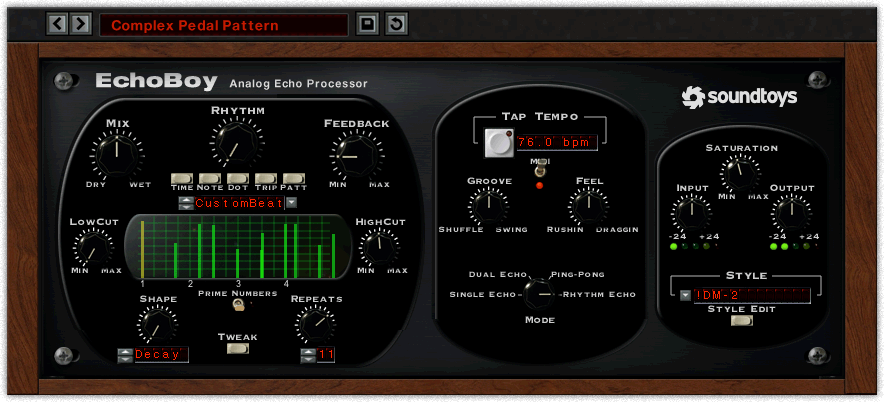885x403 pixels.
Task: Click the 76.0 bpm tempo field
Action: [x=556, y=142]
